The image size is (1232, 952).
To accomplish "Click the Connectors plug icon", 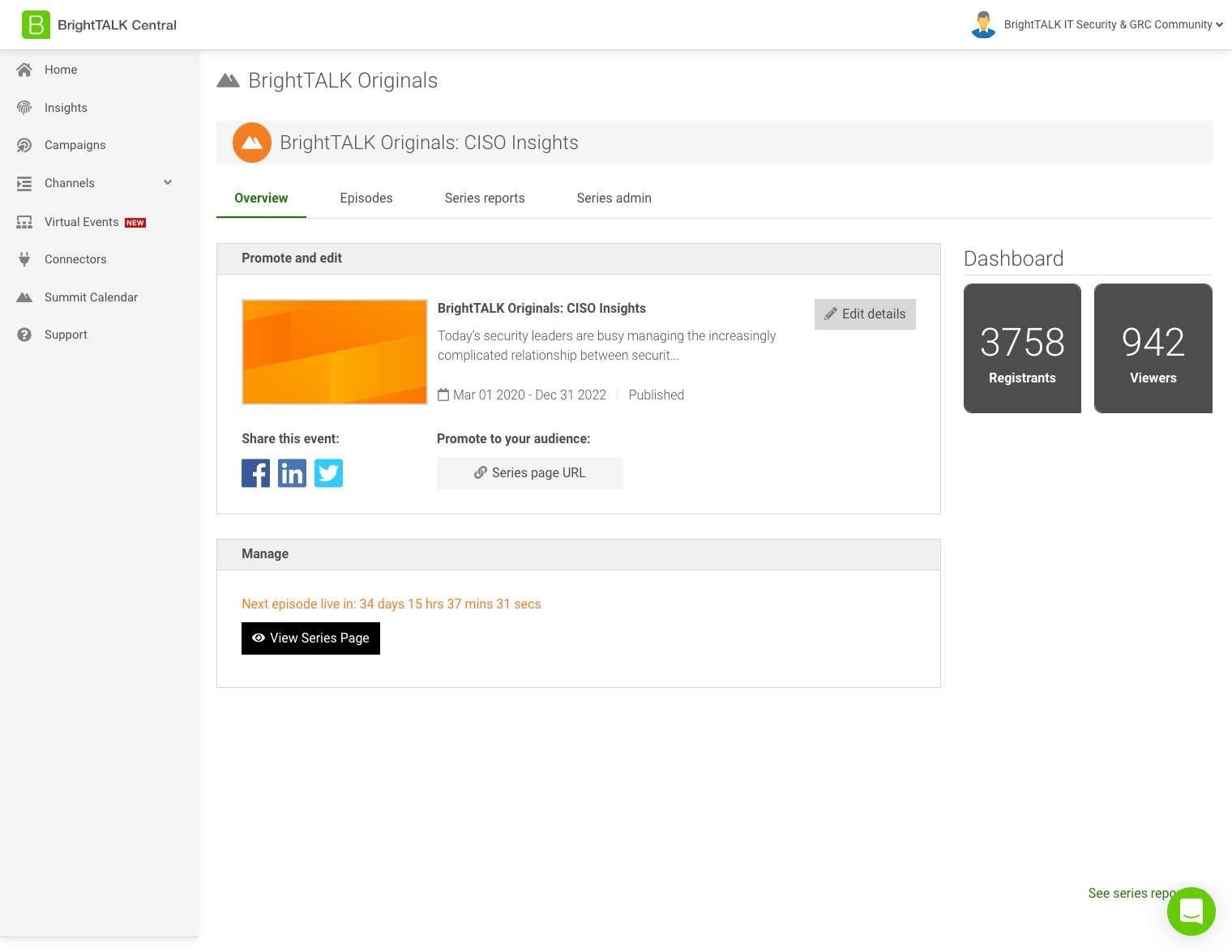I will (x=24, y=259).
